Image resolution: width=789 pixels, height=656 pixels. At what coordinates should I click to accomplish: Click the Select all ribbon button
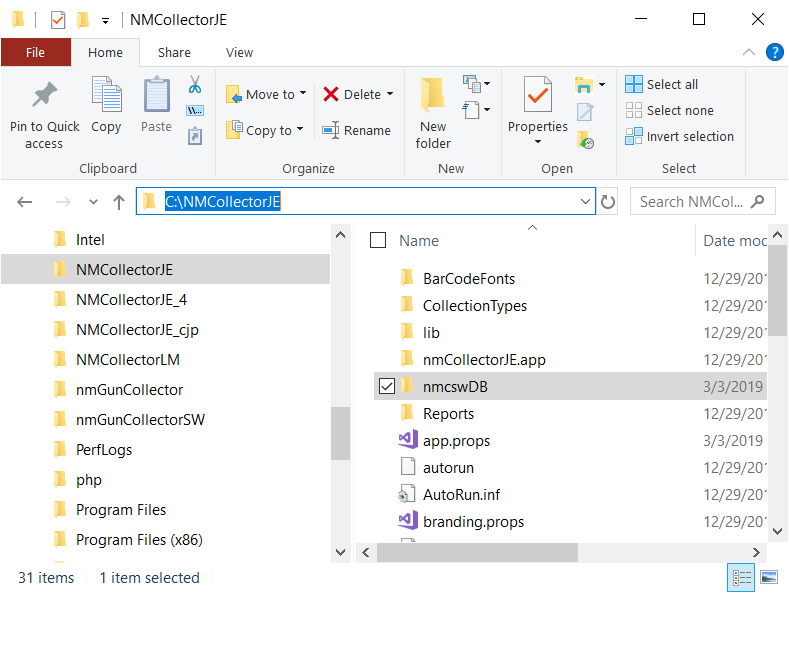[662, 84]
